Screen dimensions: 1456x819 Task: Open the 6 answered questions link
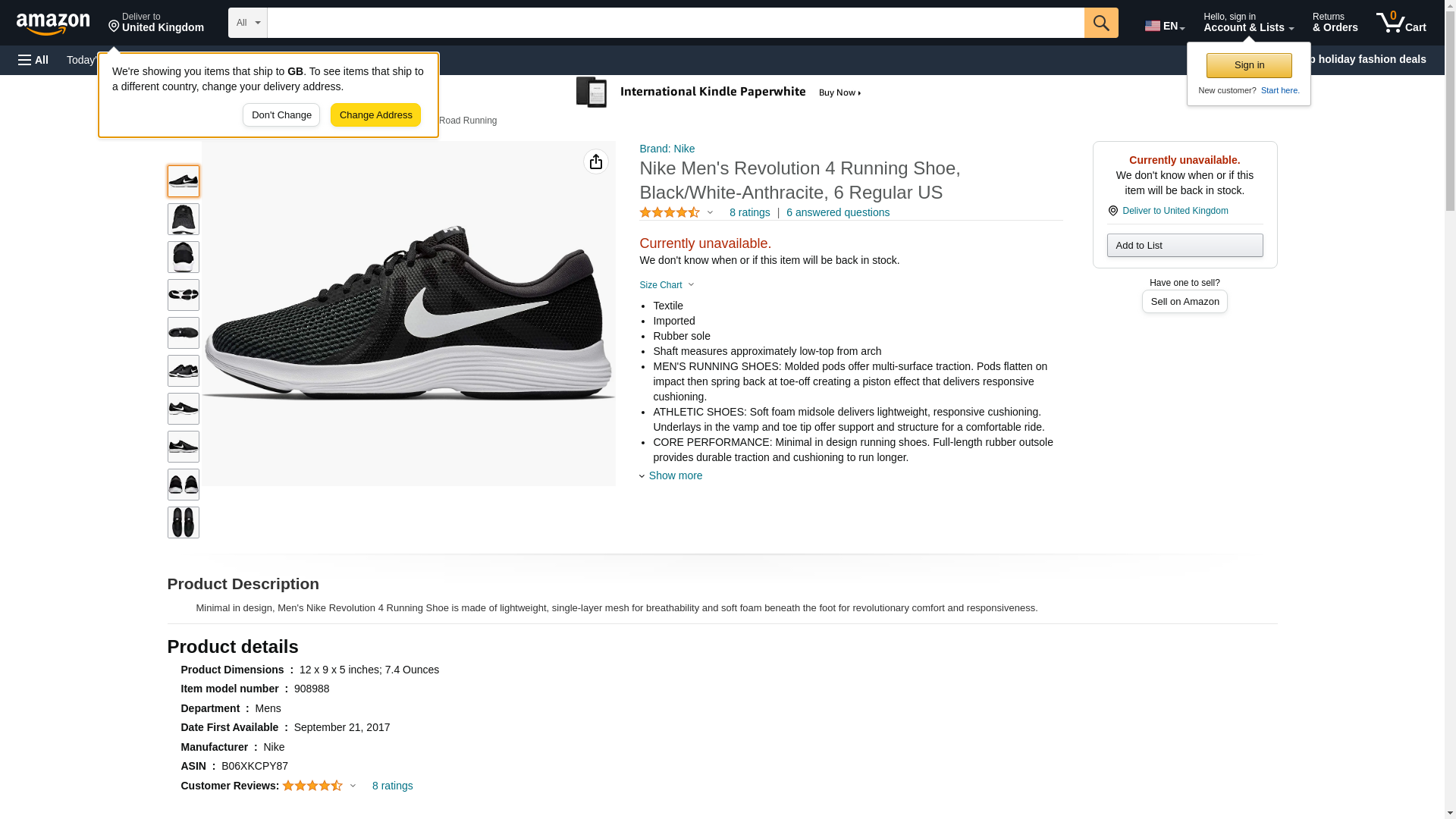(x=837, y=213)
